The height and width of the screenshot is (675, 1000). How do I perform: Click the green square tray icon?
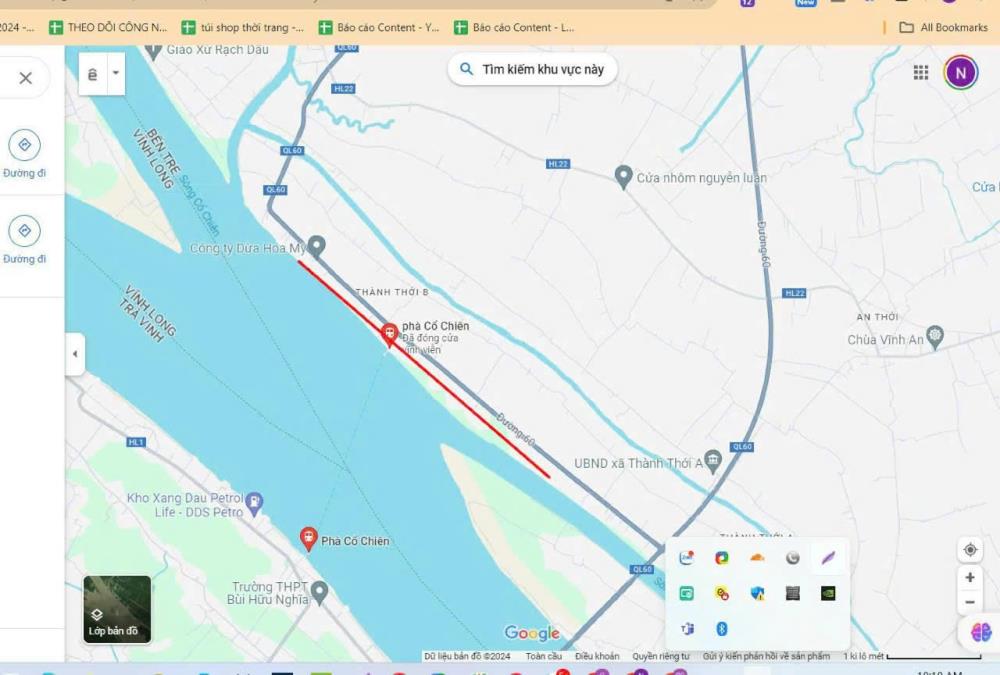tap(686, 594)
